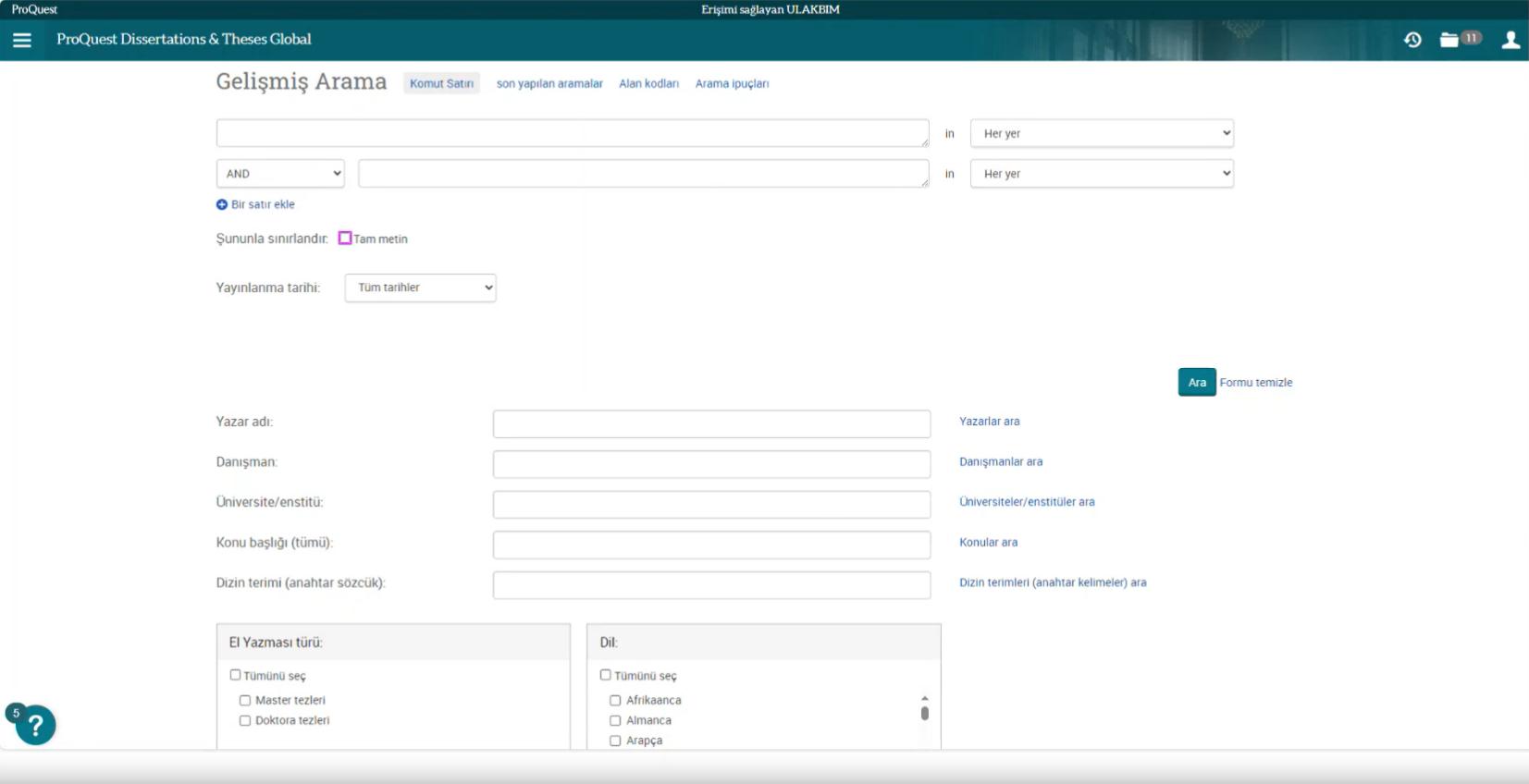The image size is (1529, 784).
Task: Open the user account profile icon
Action: pos(1511,40)
